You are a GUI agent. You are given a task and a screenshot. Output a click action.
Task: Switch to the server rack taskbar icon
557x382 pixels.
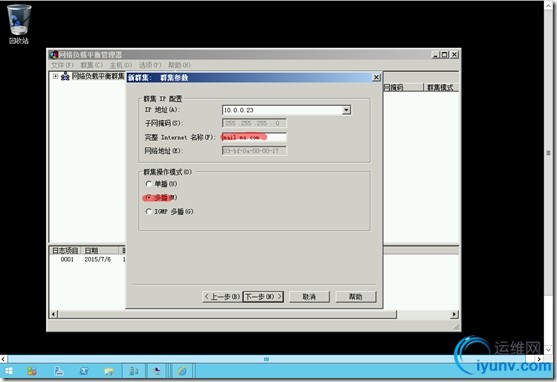click(134, 371)
